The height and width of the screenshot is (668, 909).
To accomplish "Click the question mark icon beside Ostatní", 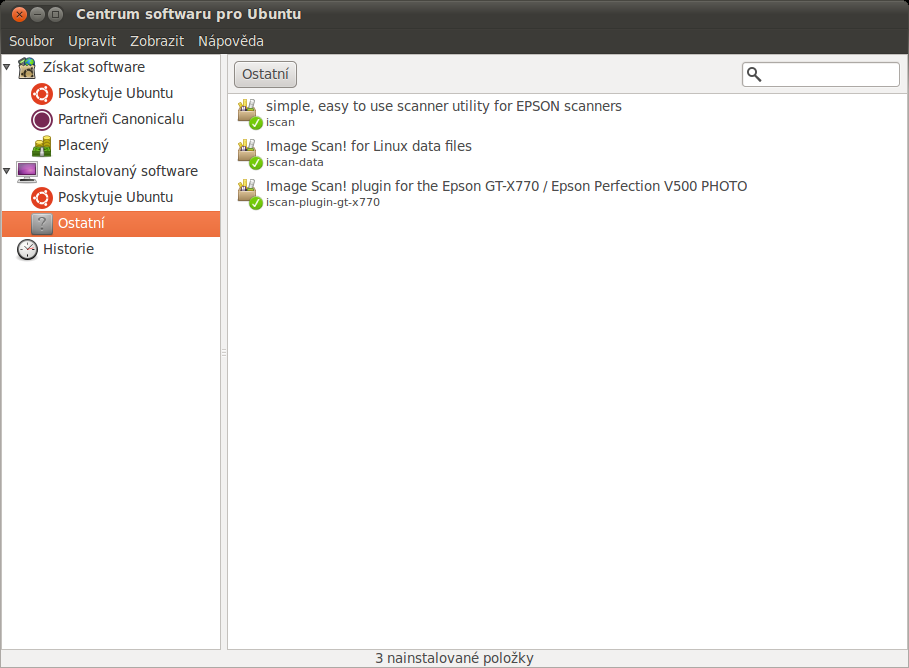I will pyautogui.click(x=42, y=224).
